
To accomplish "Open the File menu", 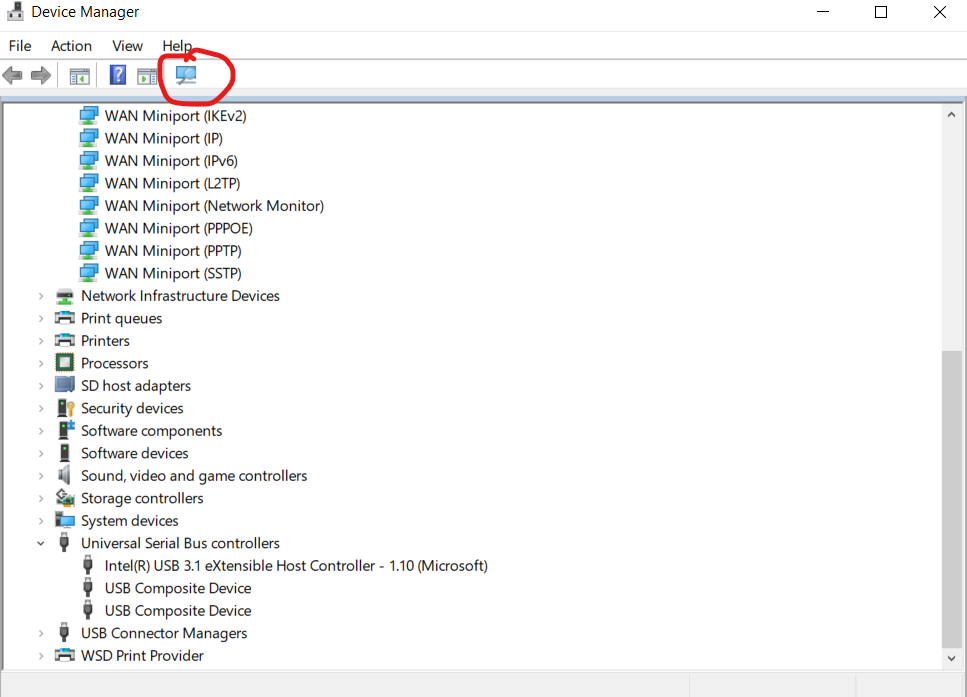I will click(x=20, y=46).
